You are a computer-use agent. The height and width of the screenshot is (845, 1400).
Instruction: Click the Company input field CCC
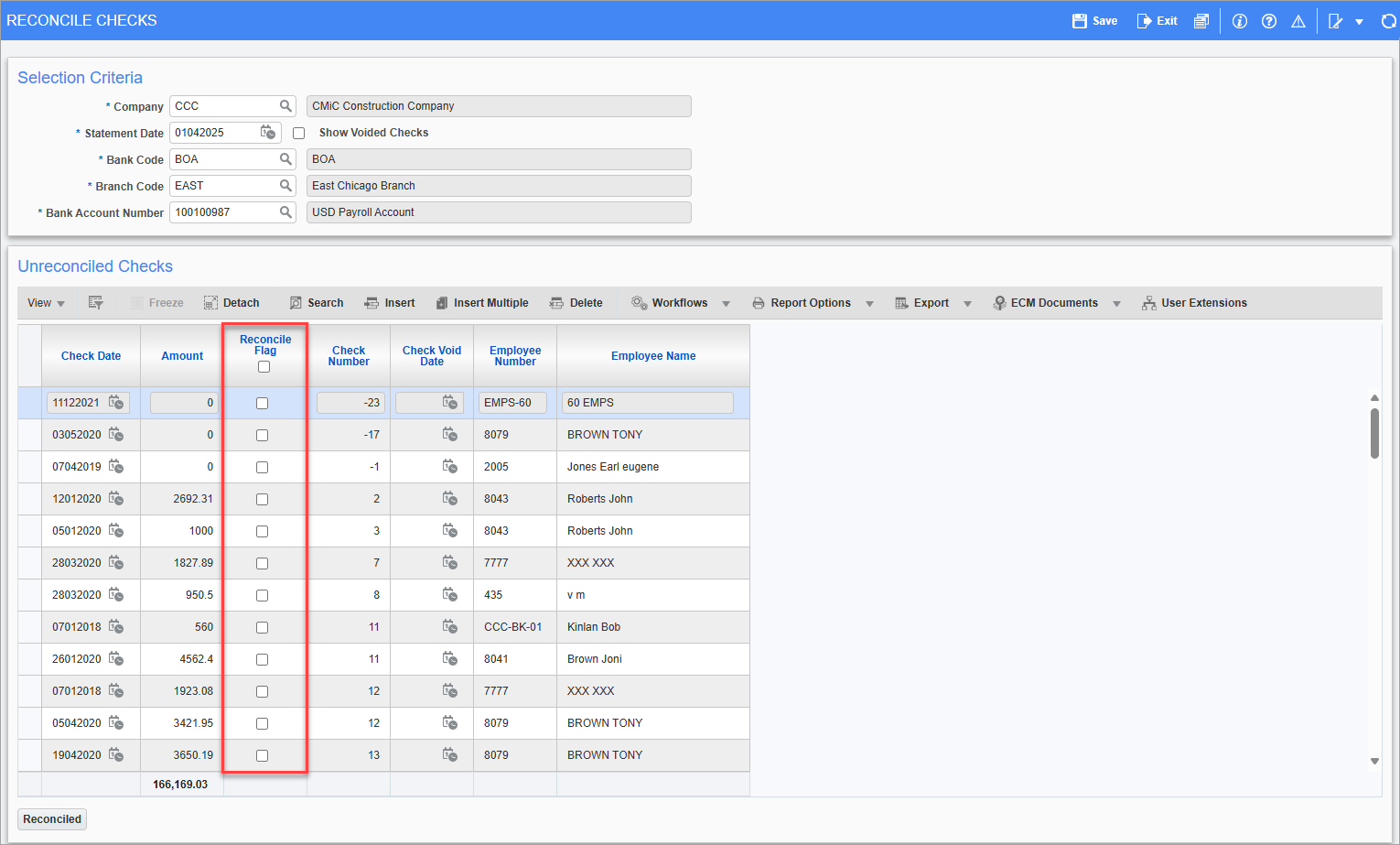click(x=225, y=106)
